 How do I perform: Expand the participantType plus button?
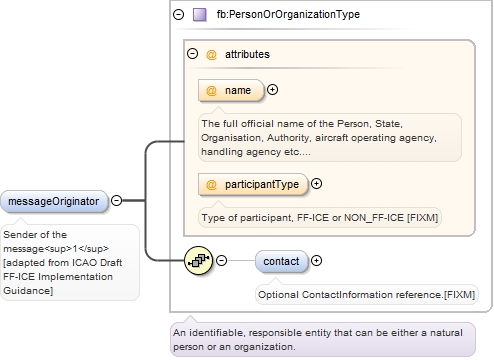pos(316,184)
